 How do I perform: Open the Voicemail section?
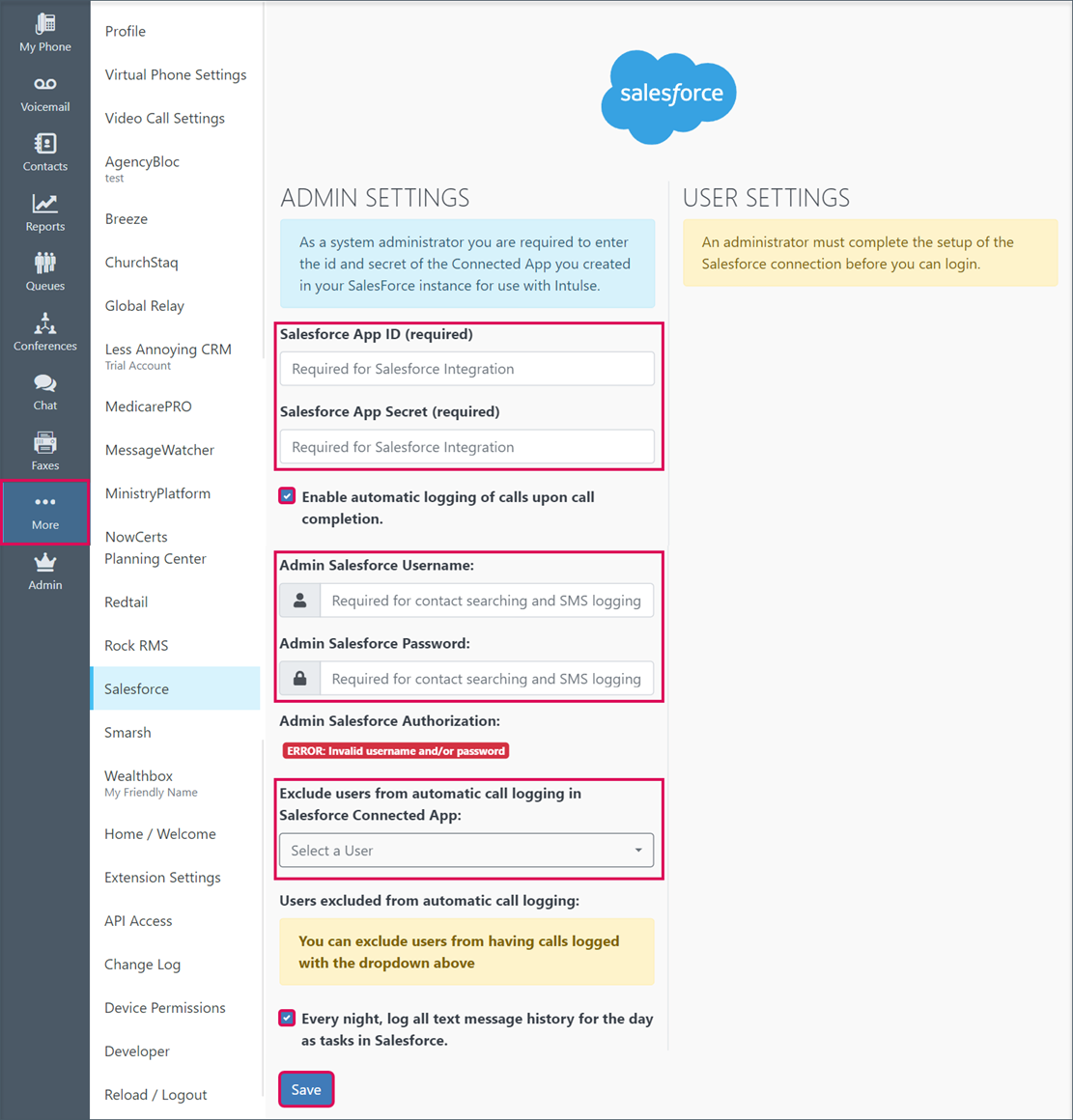pos(45,94)
